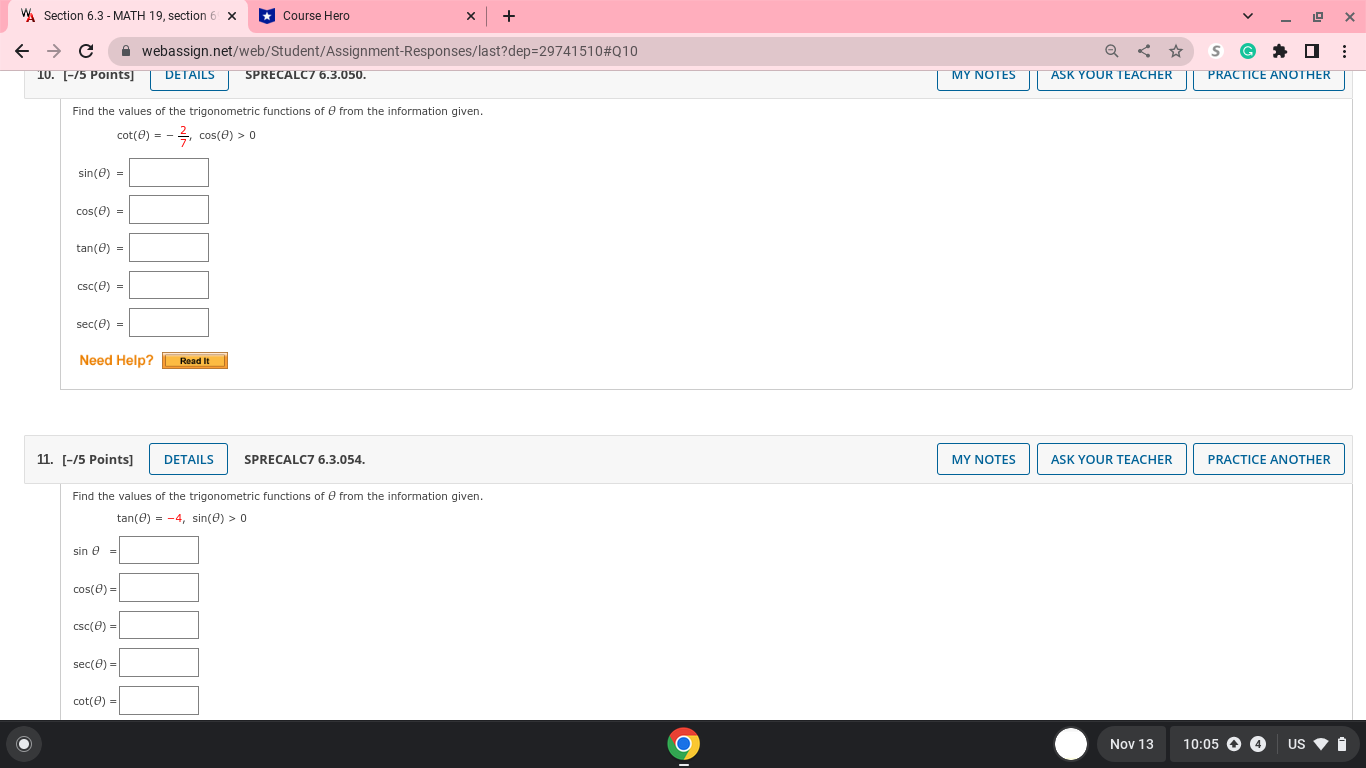Click the sin(θ) answer input field

[x=168, y=172]
